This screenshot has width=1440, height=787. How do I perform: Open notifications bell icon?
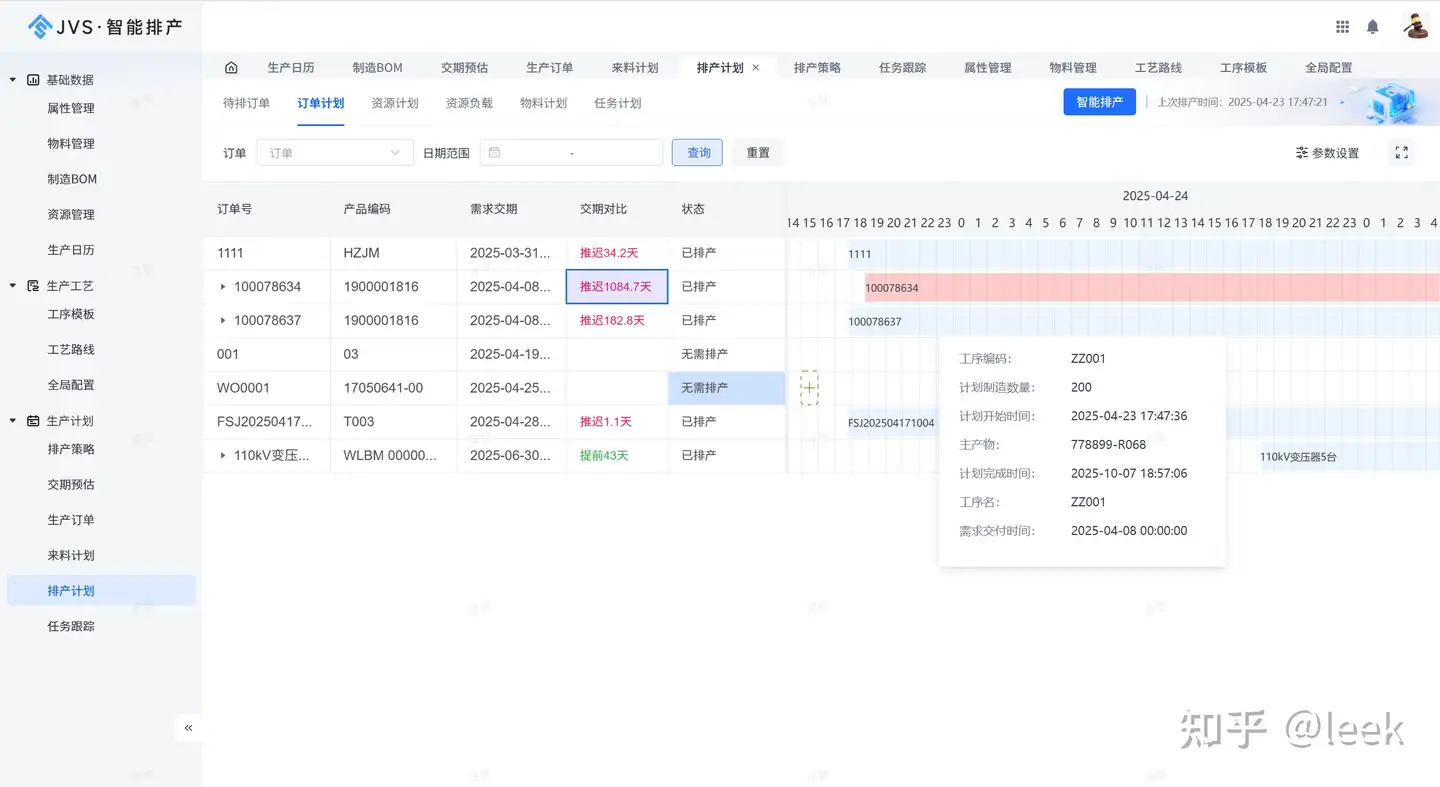(x=1373, y=27)
